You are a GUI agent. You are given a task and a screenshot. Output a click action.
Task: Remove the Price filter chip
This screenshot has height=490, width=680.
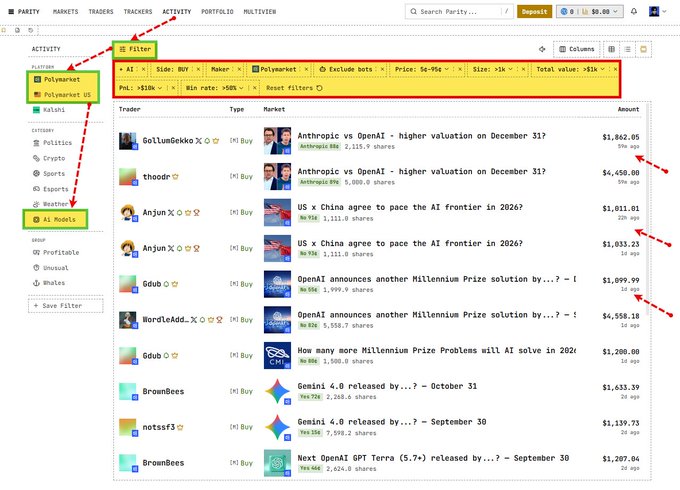pyautogui.click(x=460, y=69)
